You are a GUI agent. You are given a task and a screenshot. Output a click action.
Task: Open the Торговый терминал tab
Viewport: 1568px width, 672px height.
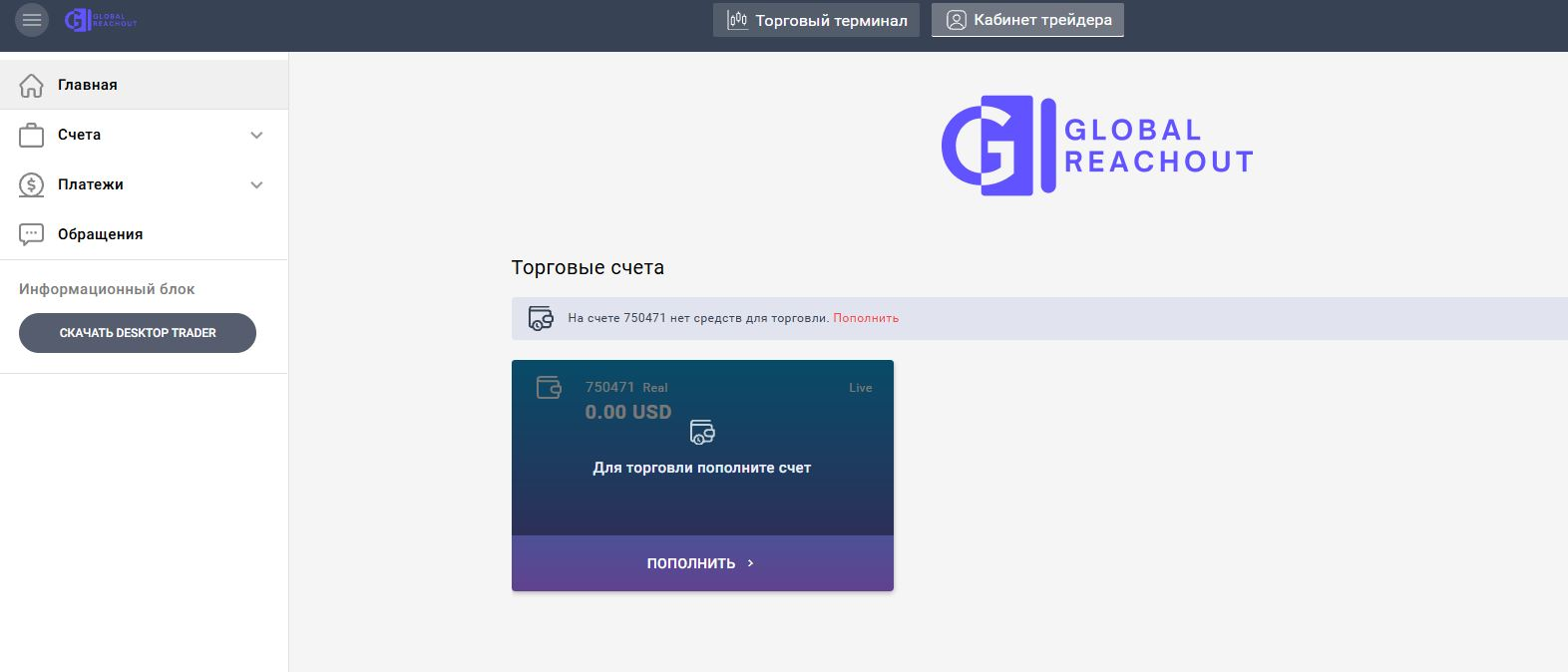coord(816,20)
